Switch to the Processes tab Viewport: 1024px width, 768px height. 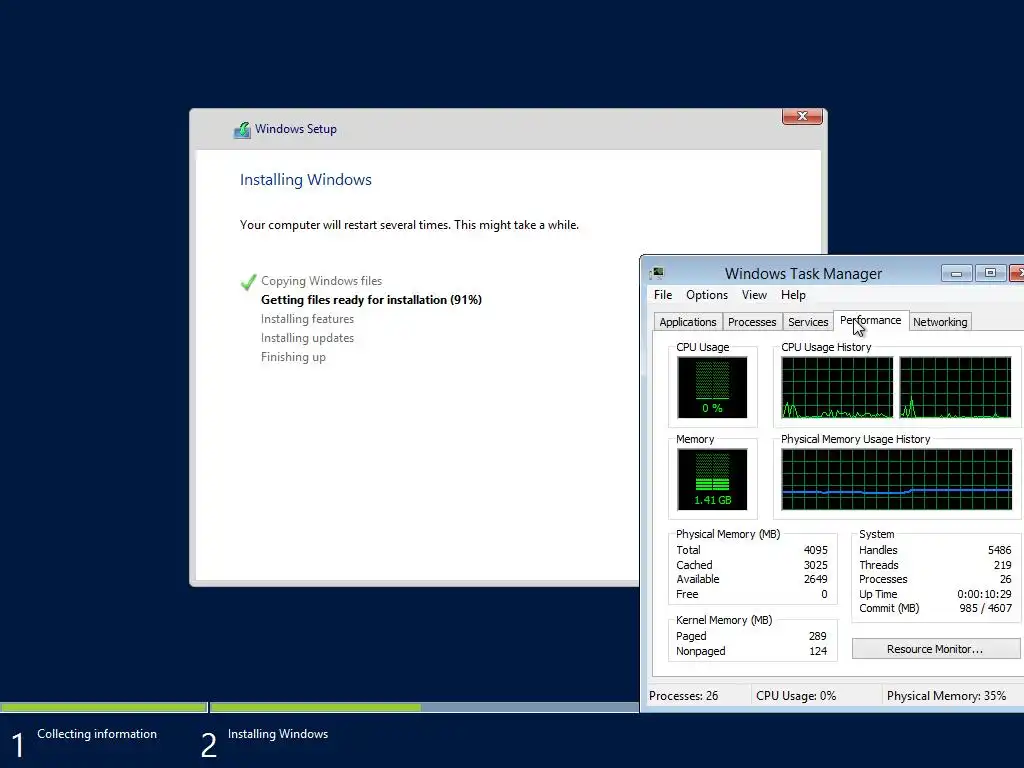pyautogui.click(x=752, y=322)
